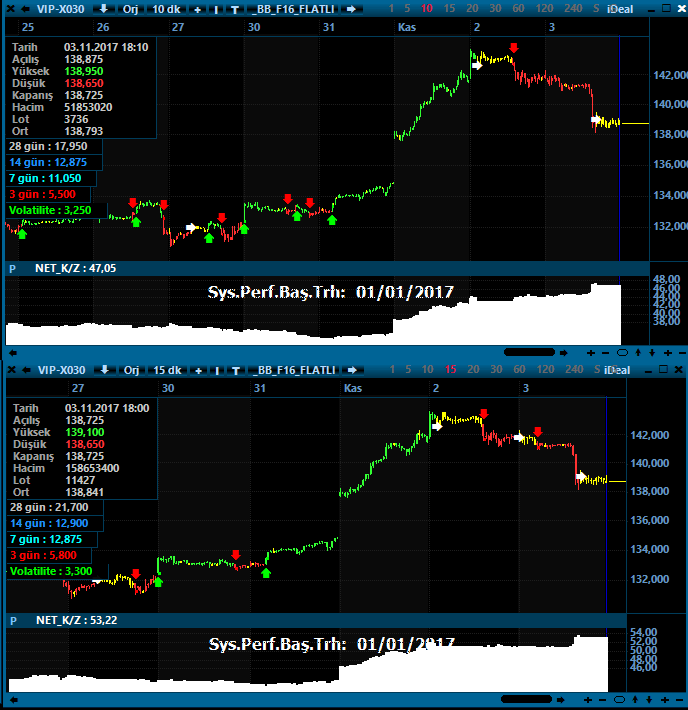The width and height of the screenshot is (688, 710).
Task: Click the right arrow after _BB_F16_FLATLI in the 15 dk chart
Action: tap(352, 370)
